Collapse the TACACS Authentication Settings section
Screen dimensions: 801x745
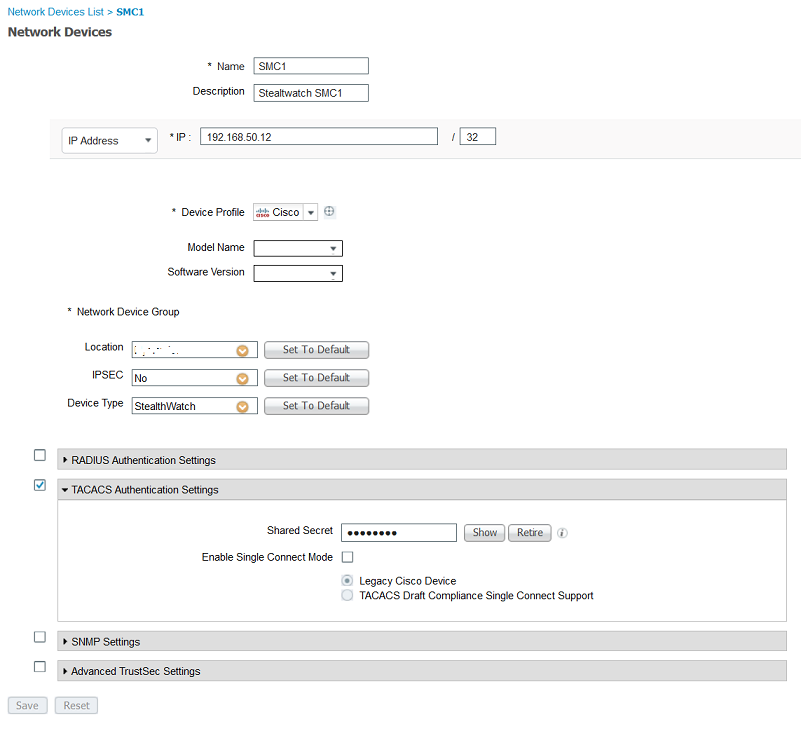pos(144,490)
